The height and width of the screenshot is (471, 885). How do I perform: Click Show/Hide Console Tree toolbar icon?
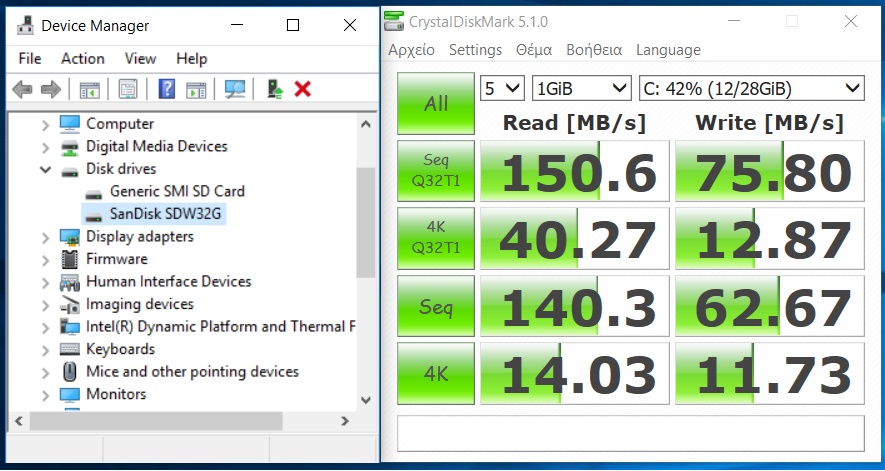(89, 89)
